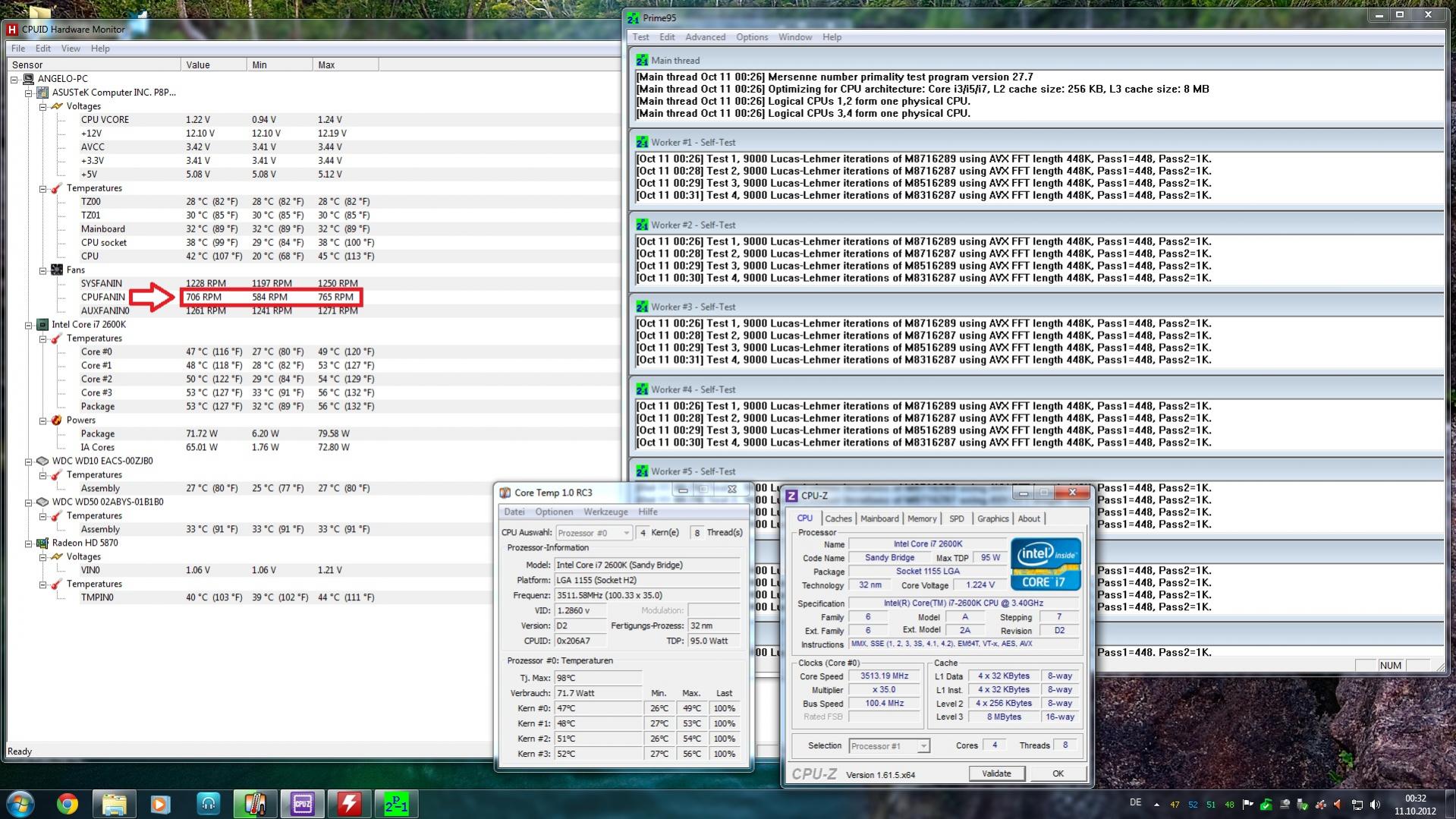This screenshot has width=1456, height=819.
Task: Open Windows Explorer from the taskbar
Action: (x=114, y=803)
